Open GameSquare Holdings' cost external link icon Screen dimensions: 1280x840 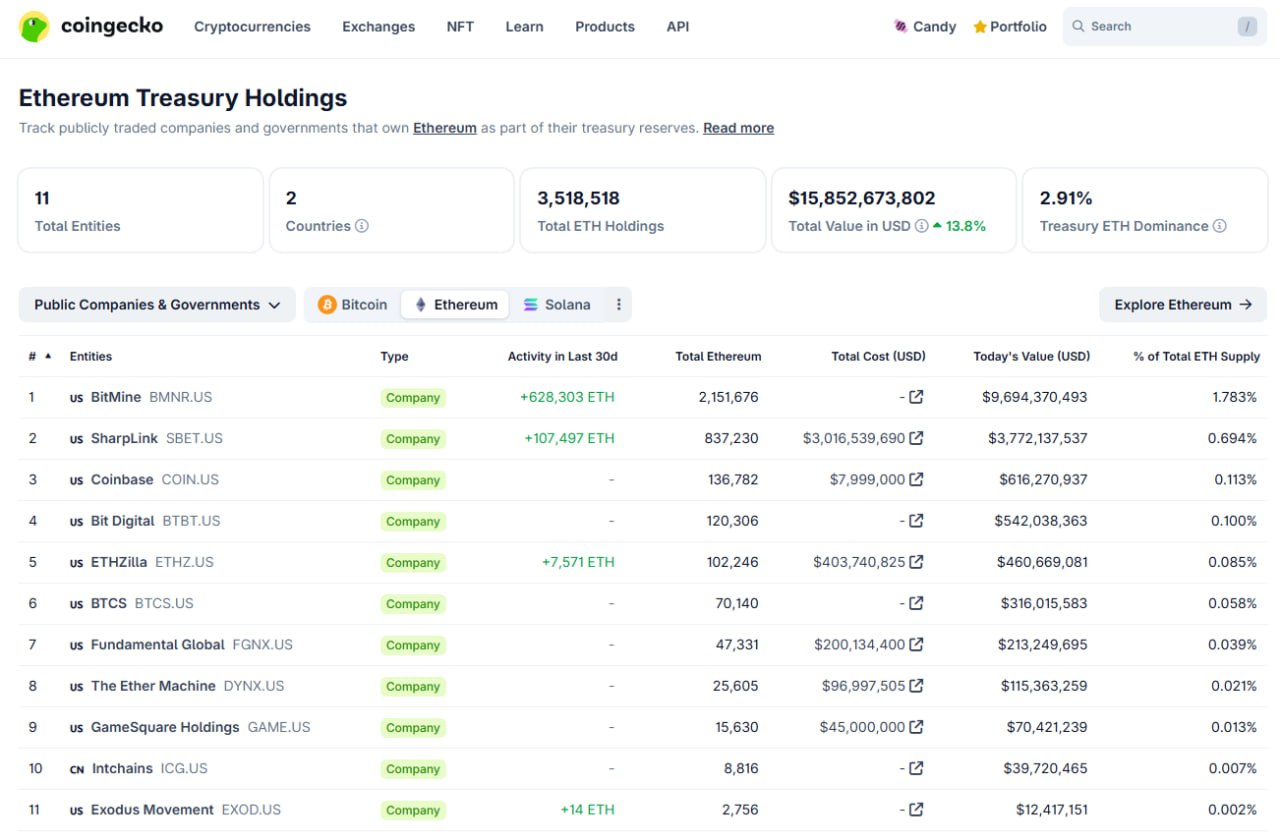click(916, 727)
